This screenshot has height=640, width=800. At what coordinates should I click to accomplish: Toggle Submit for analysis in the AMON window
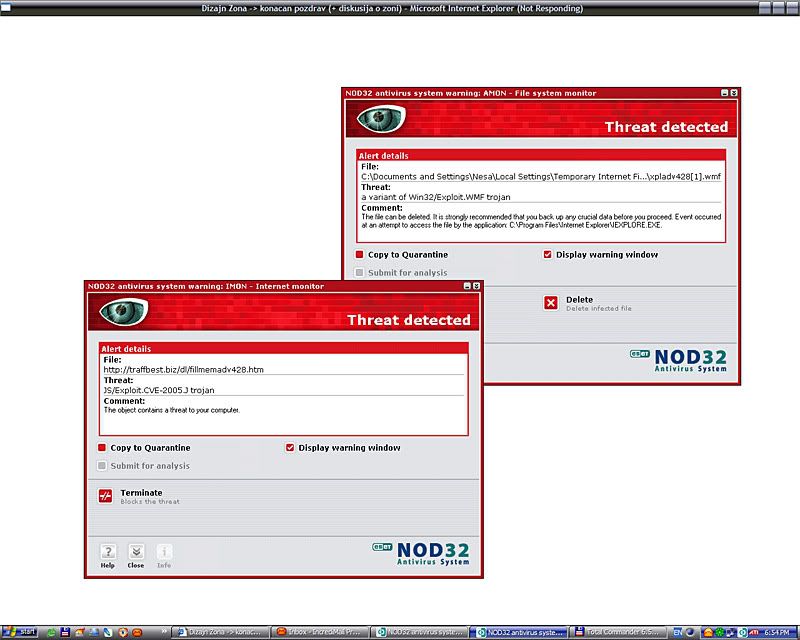[x=359, y=273]
